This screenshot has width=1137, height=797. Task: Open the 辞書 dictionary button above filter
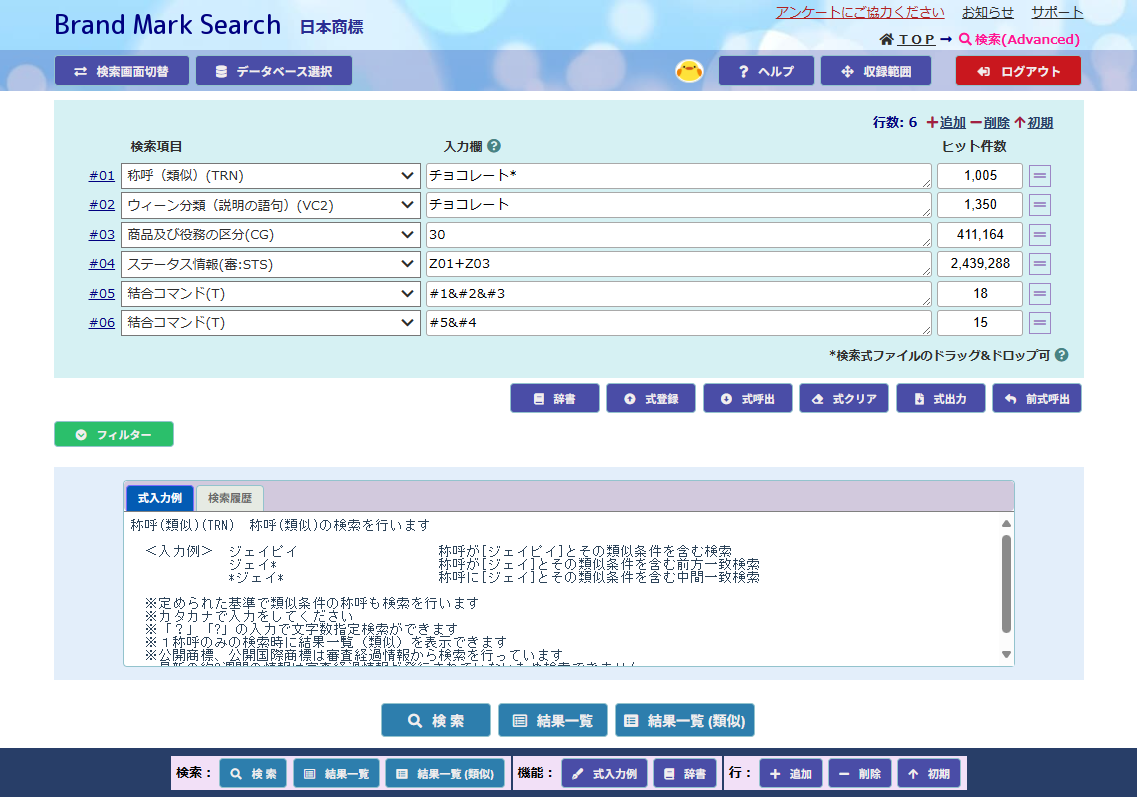[x=555, y=398]
